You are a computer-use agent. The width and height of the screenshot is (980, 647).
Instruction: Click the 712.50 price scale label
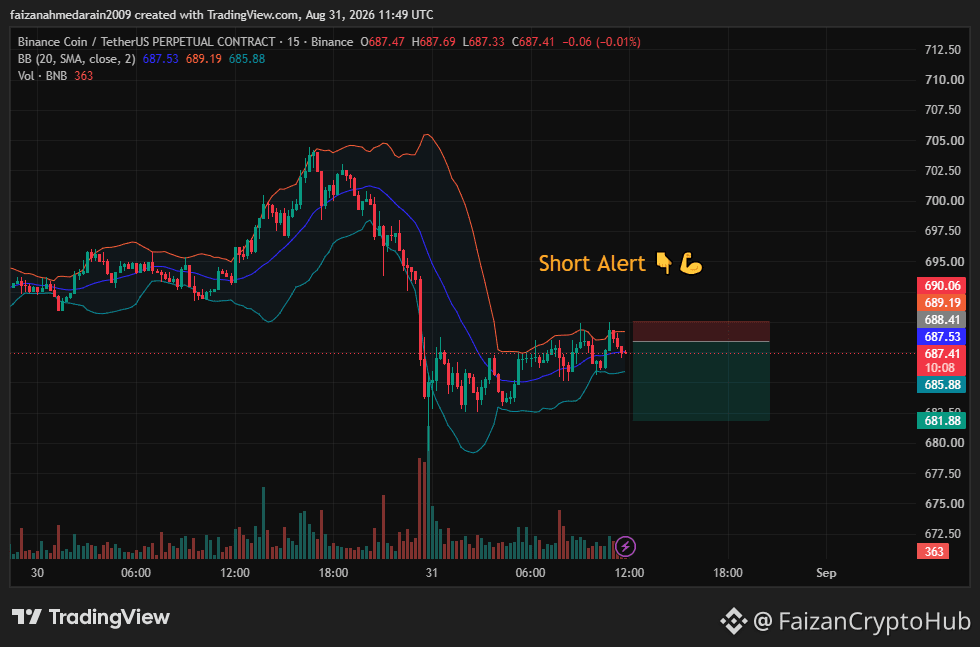coord(943,49)
